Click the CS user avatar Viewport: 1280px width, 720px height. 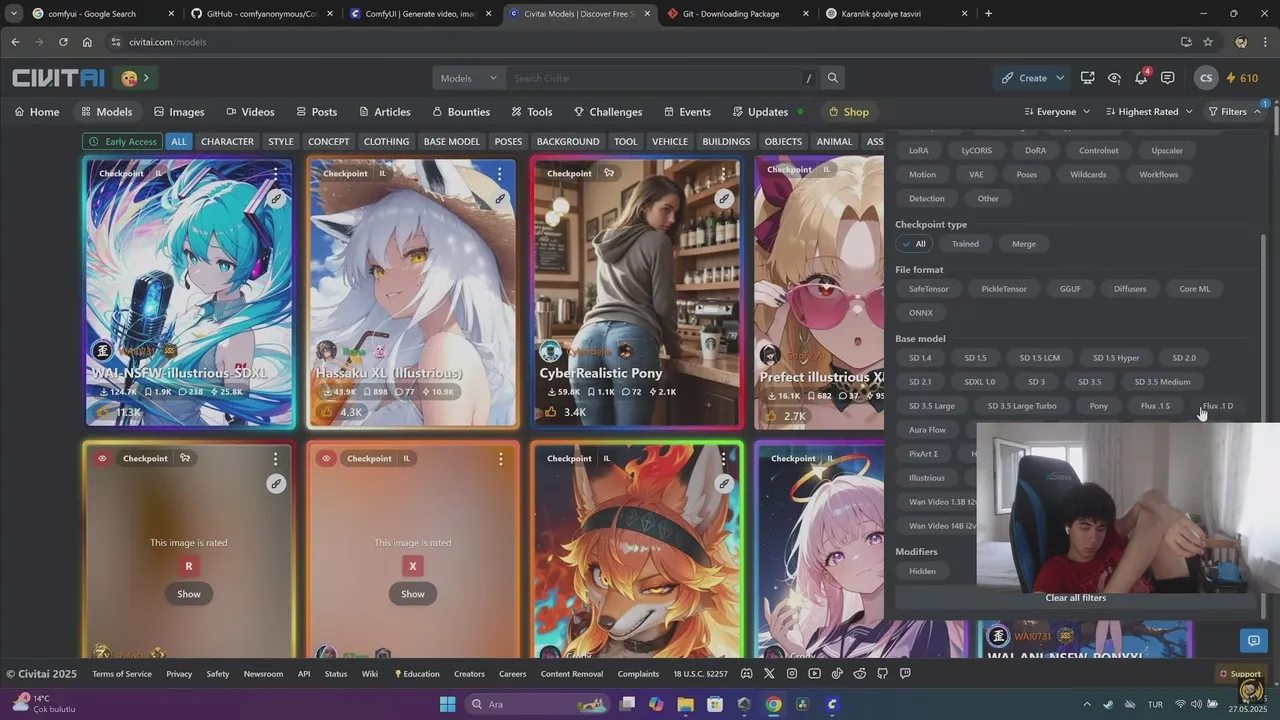[1206, 78]
